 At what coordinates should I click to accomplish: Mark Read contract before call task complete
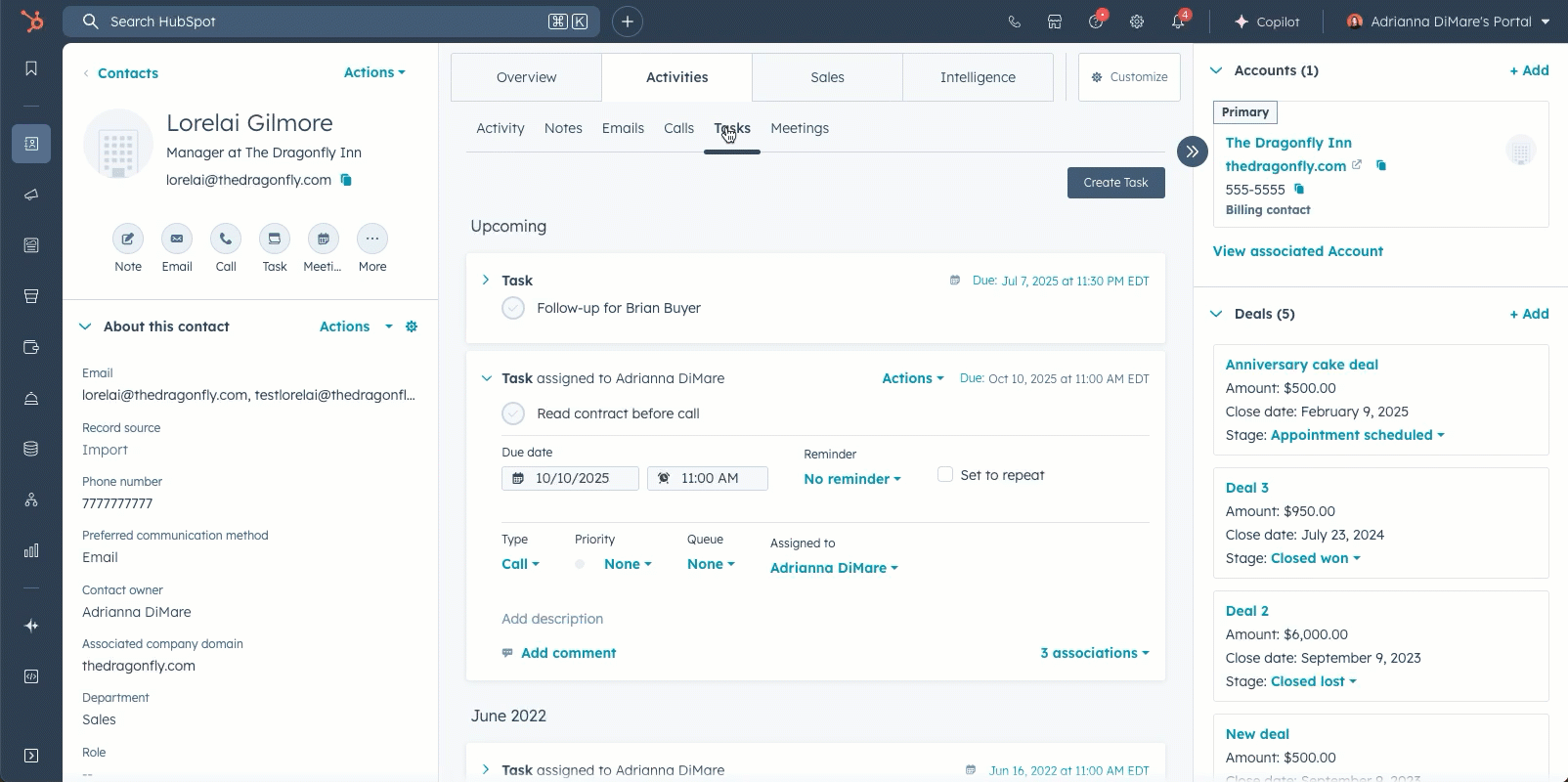point(513,413)
